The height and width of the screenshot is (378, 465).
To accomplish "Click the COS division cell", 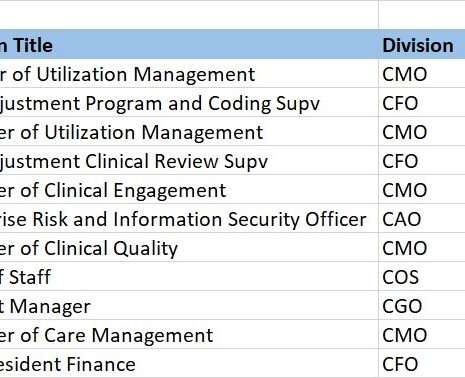I will tap(422, 276).
